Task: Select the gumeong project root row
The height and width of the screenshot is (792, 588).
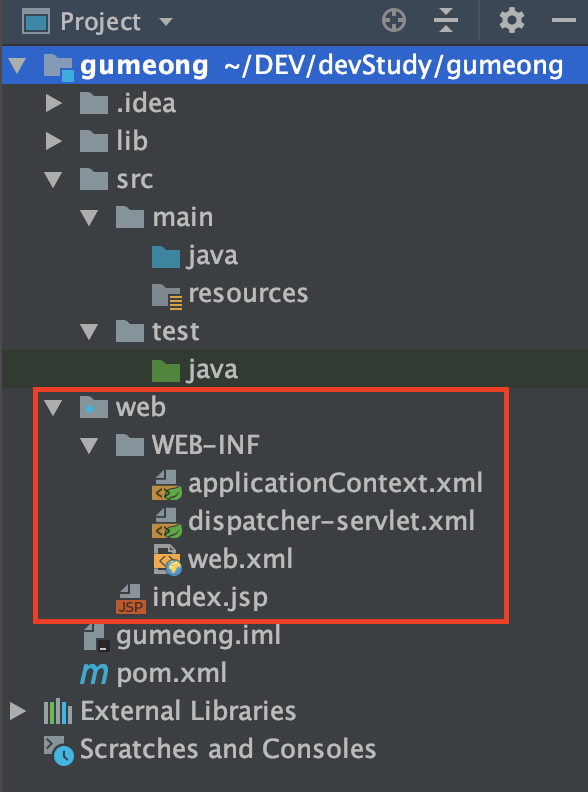Action: click(x=295, y=66)
